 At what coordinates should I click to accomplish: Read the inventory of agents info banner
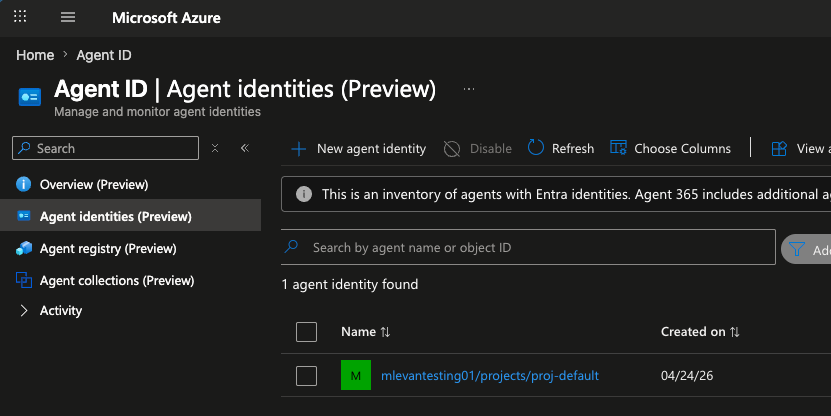[556, 194]
